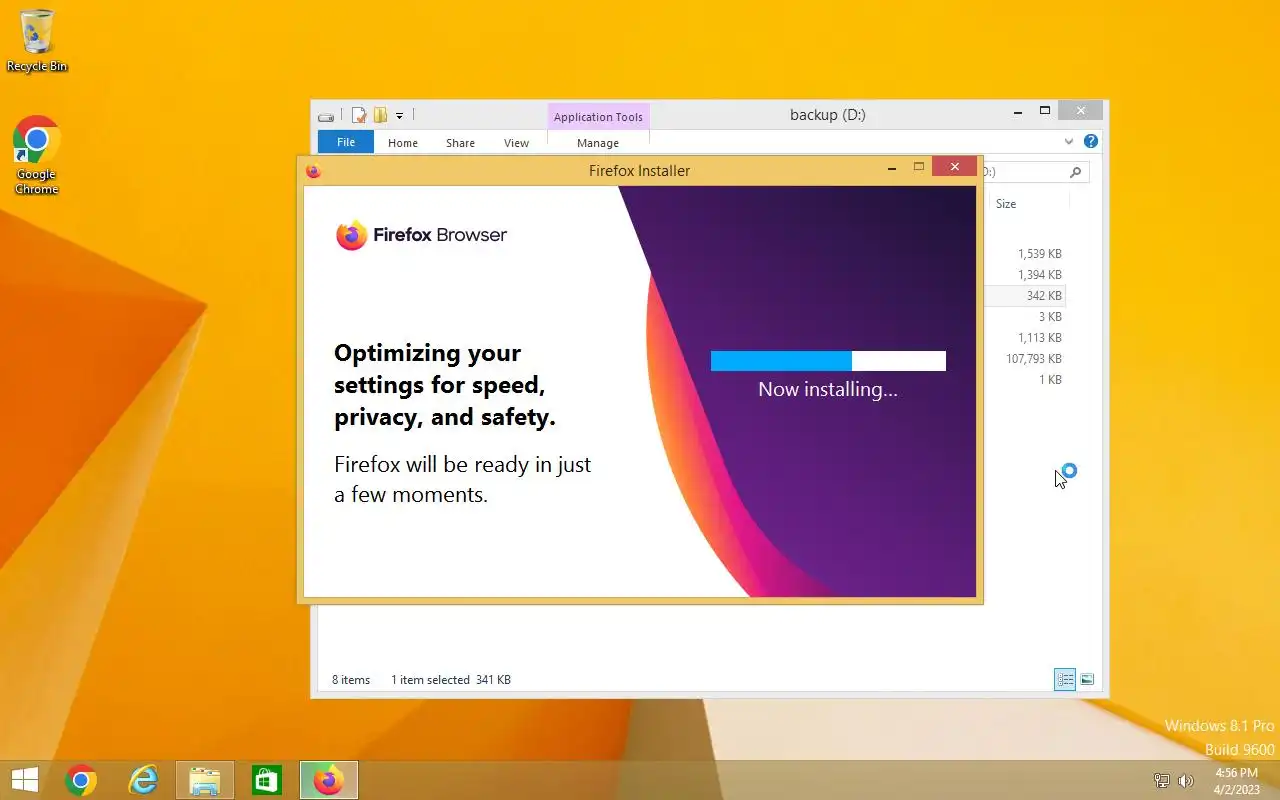
Task: Open Explorer Help blue question icon
Action: coord(1091,141)
